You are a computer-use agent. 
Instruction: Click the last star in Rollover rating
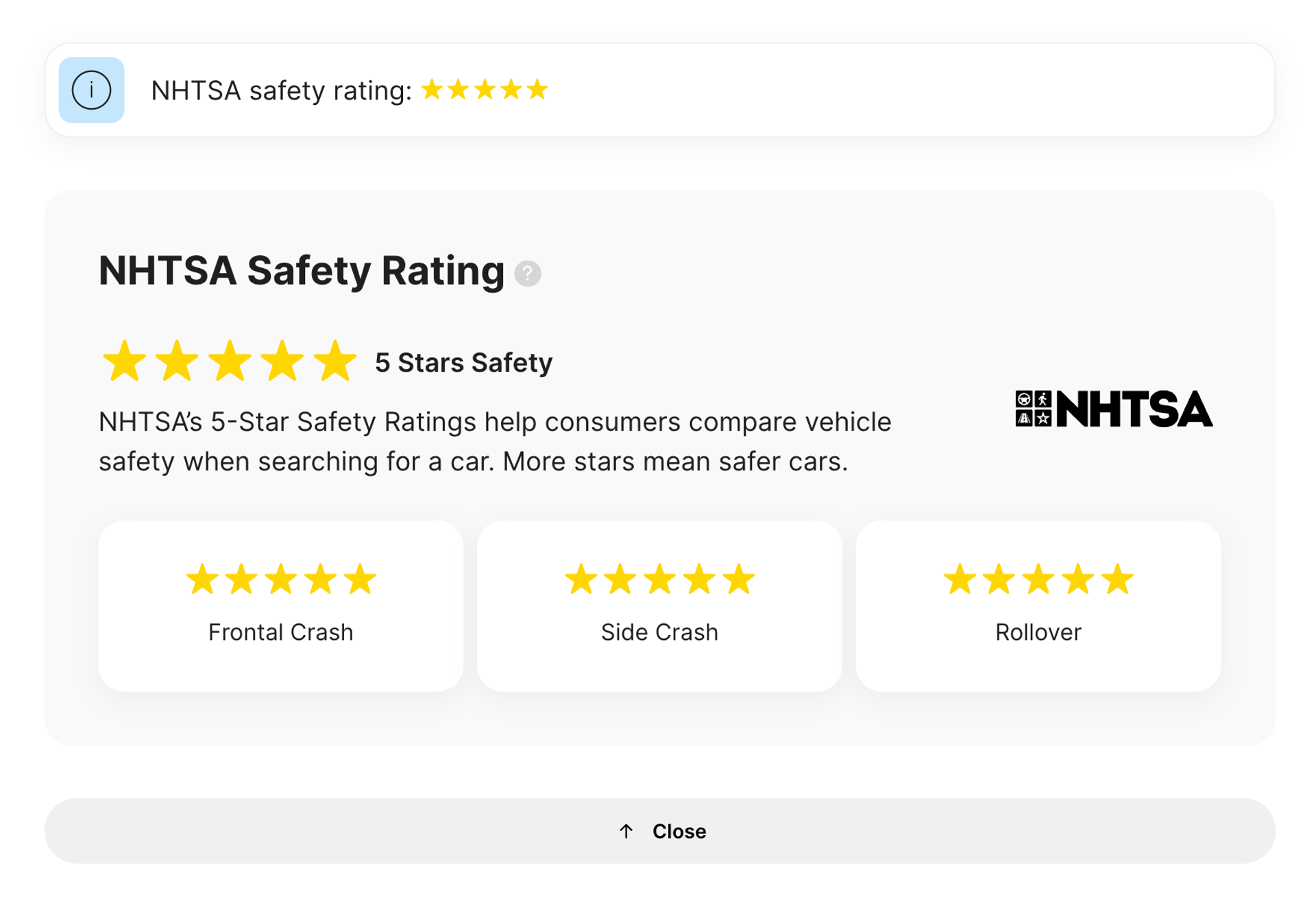coord(1117,579)
